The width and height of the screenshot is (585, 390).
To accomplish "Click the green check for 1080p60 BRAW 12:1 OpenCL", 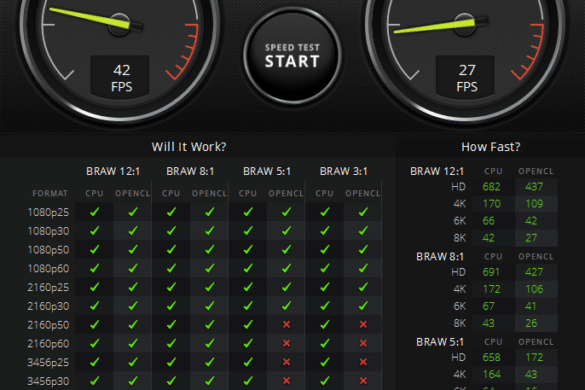I will pyautogui.click(x=133, y=268).
